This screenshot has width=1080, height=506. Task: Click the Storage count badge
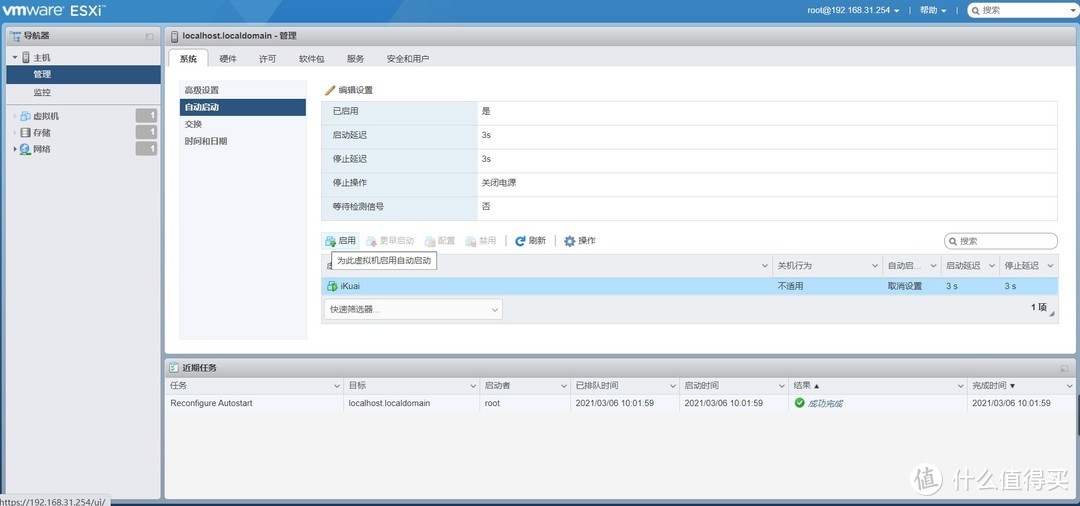click(146, 133)
